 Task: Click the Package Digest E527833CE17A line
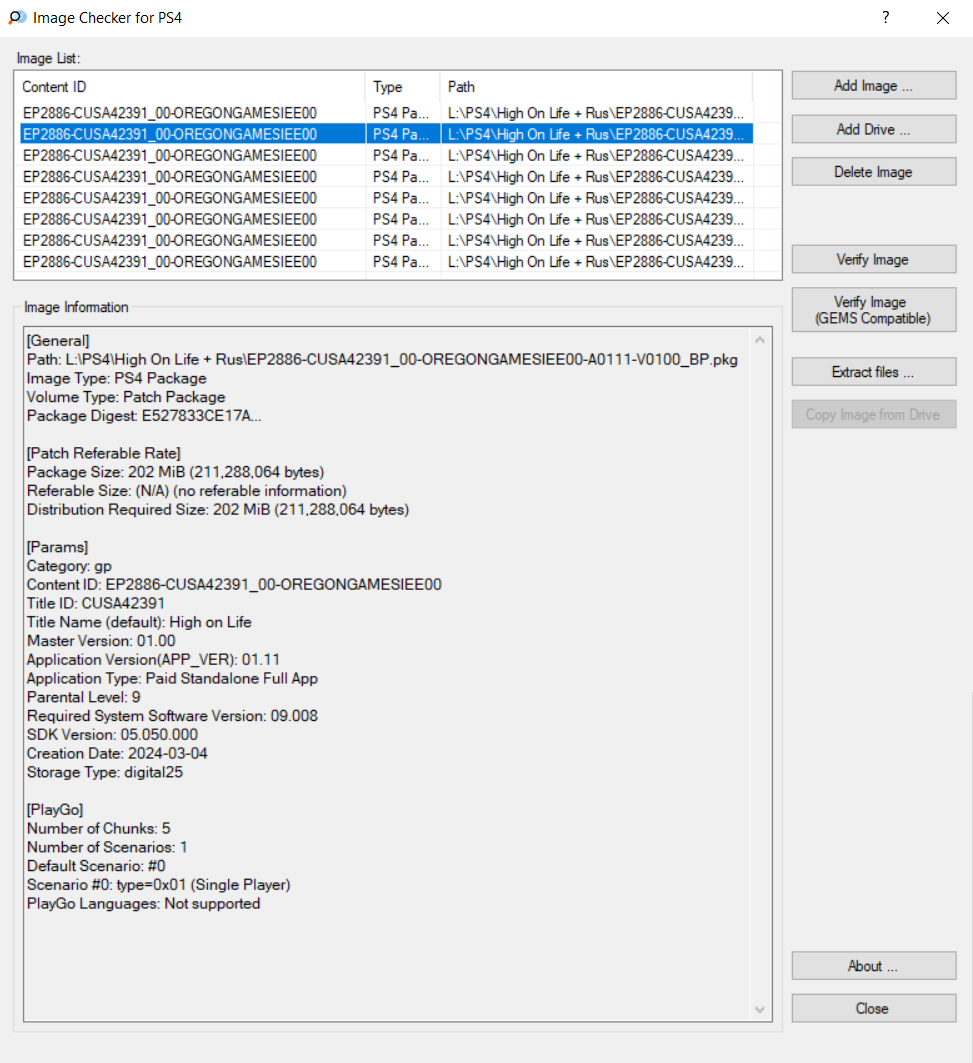(x=144, y=416)
